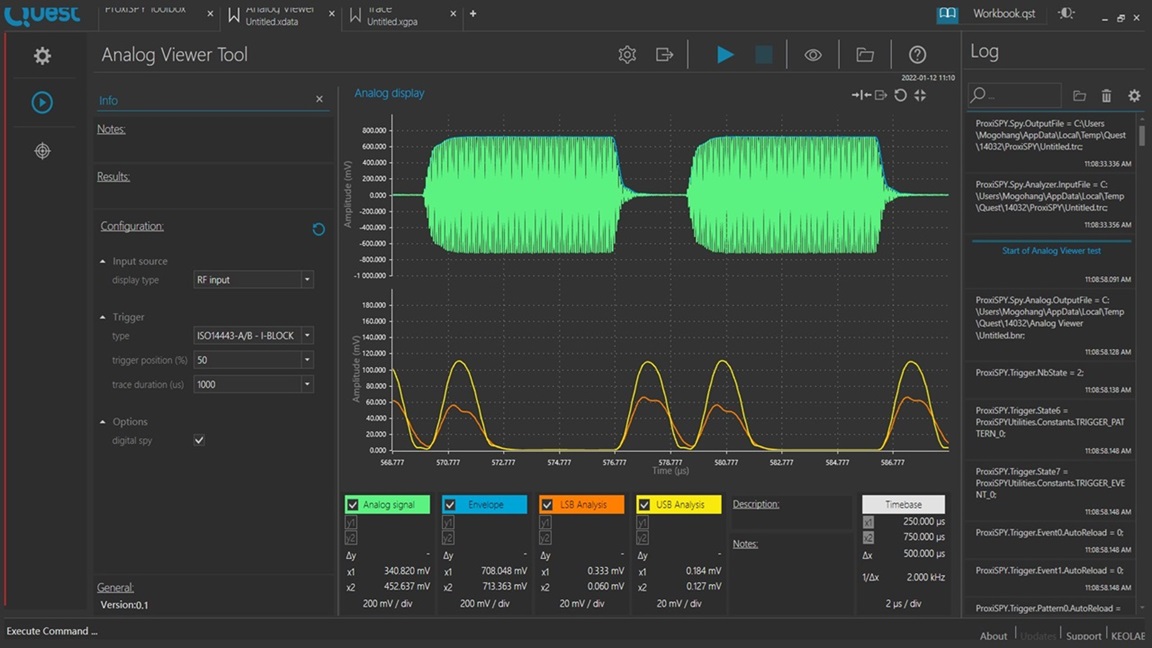Viewport: 1152px width, 648px height.
Task: Reset the analog display zoom
Action: pyautogui.click(x=900, y=95)
